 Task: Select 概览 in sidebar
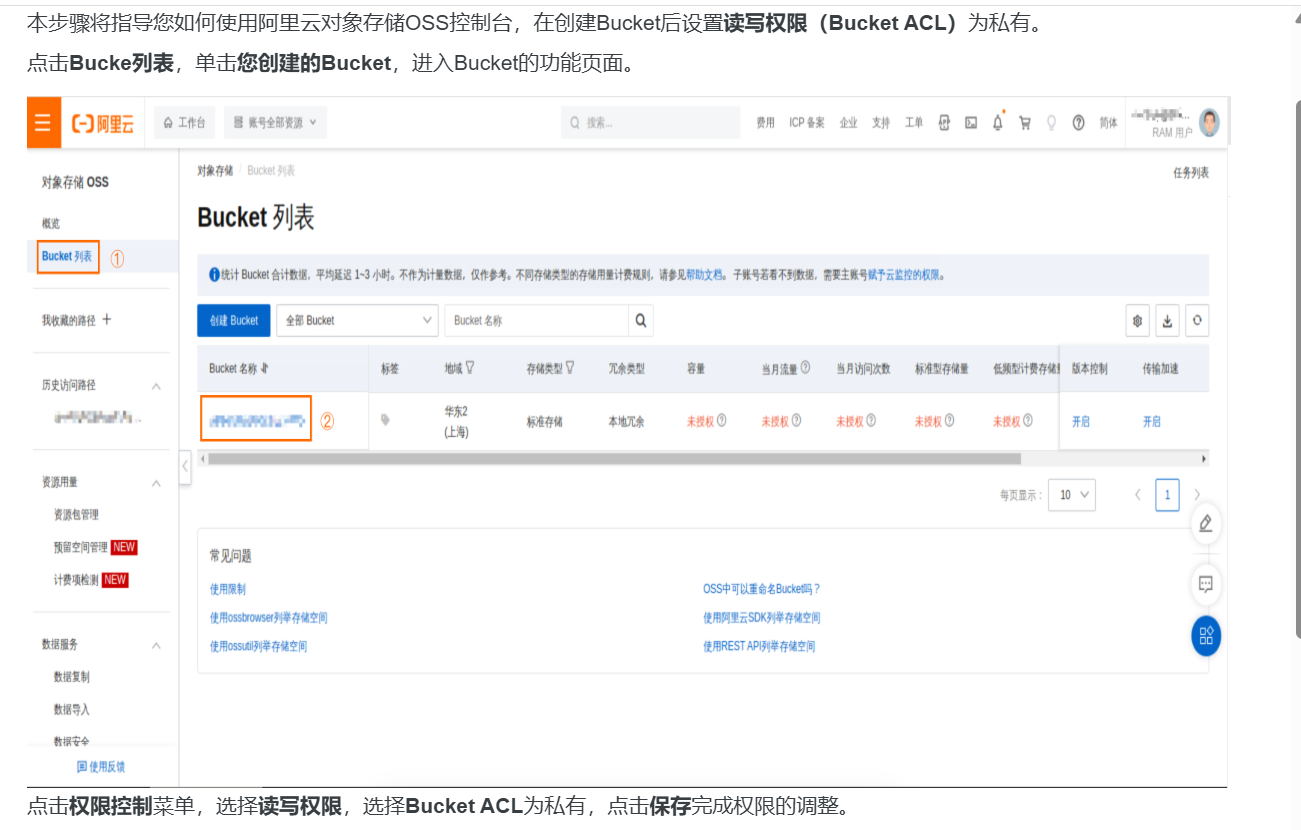(51, 223)
